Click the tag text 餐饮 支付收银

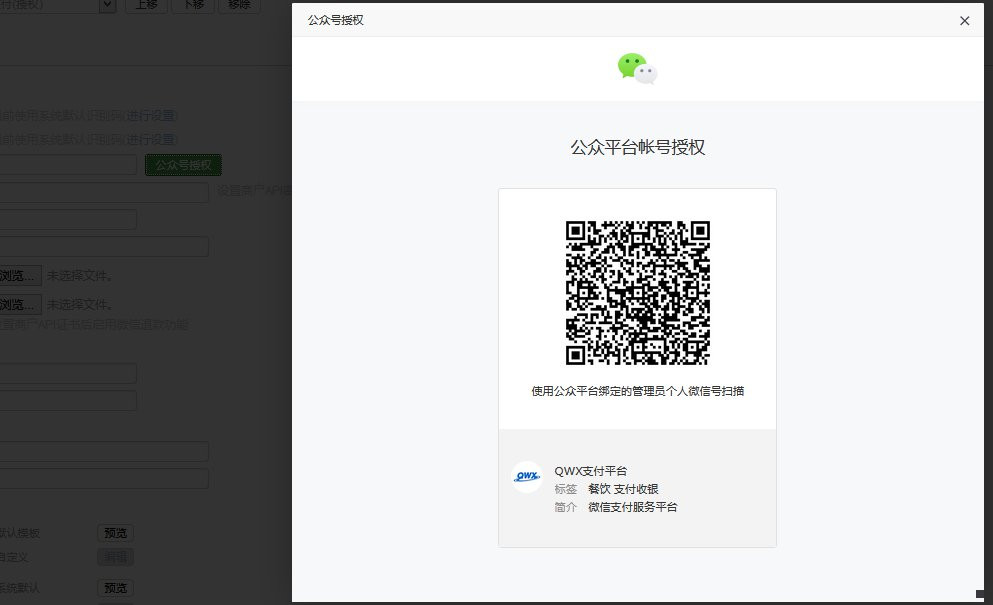623,489
